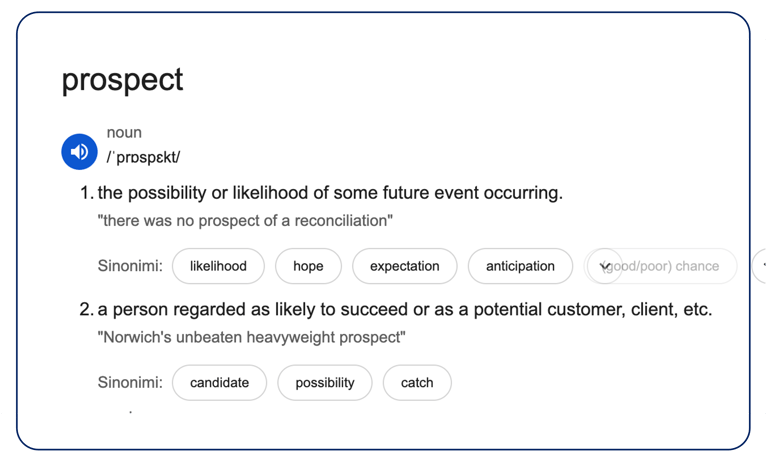This screenshot has height=460, width=768.
Task: Click the 'anticipation' synonym chip
Action: pyautogui.click(x=520, y=266)
